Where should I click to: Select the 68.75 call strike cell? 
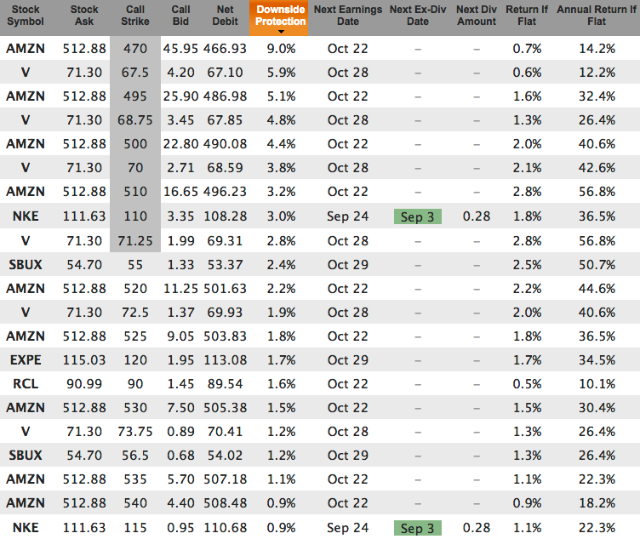point(135,120)
